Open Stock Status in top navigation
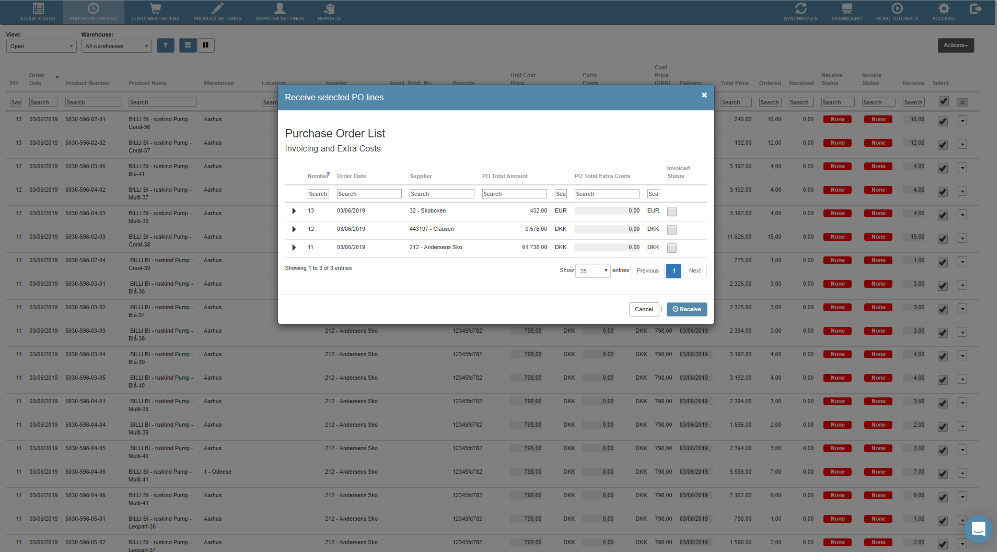Image resolution: width=1000 pixels, height=552 pixels. click(39, 11)
